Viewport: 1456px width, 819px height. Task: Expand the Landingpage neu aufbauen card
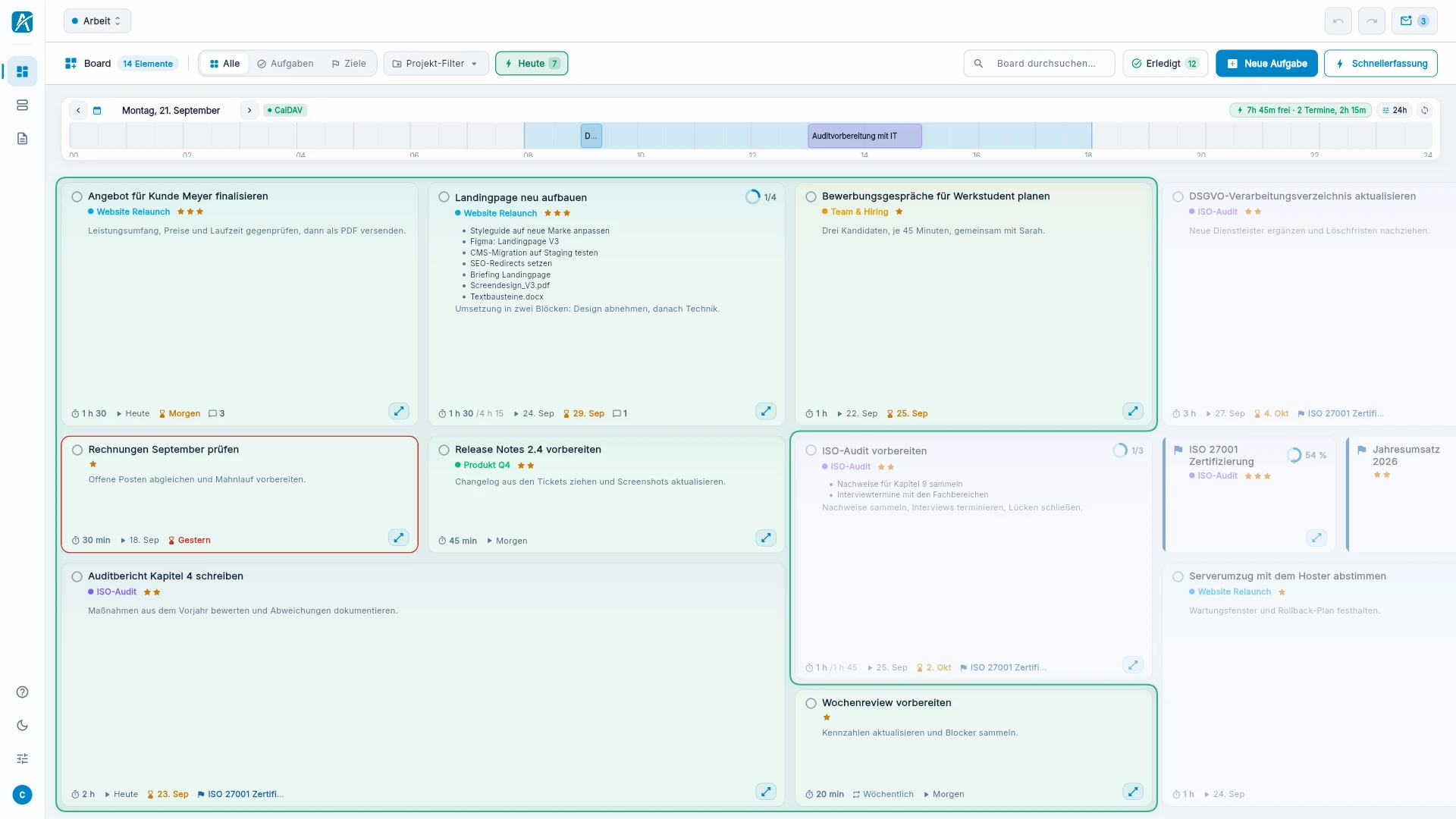(x=766, y=411)
